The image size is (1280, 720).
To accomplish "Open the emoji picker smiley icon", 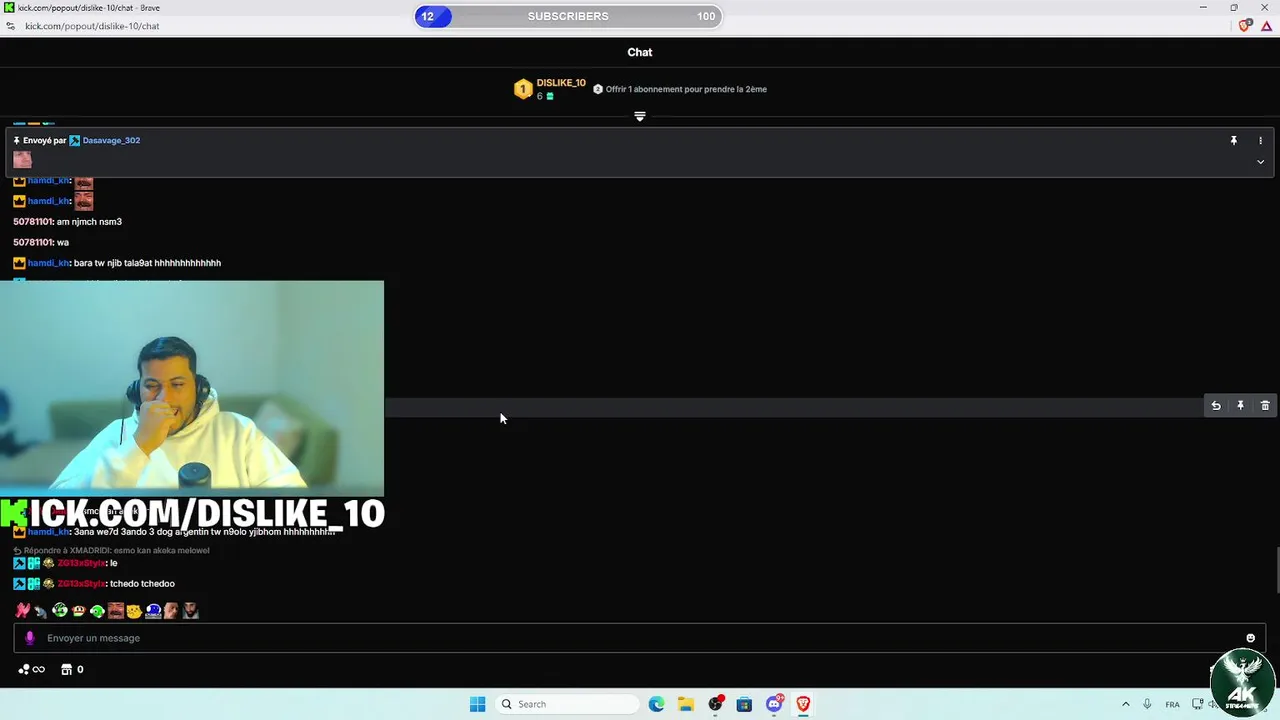I will click(x=1250, y=638).
